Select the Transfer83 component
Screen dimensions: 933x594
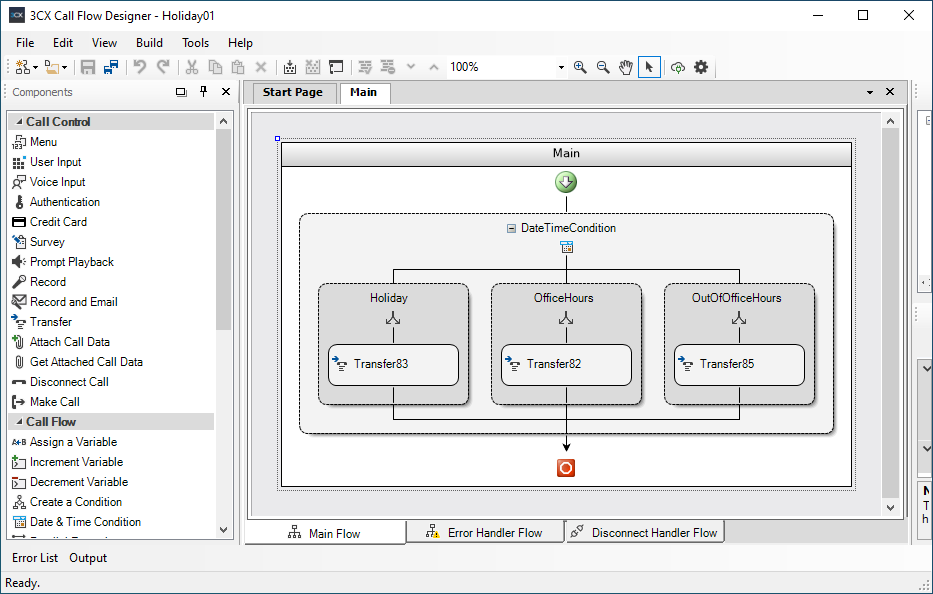coord(393,364)
